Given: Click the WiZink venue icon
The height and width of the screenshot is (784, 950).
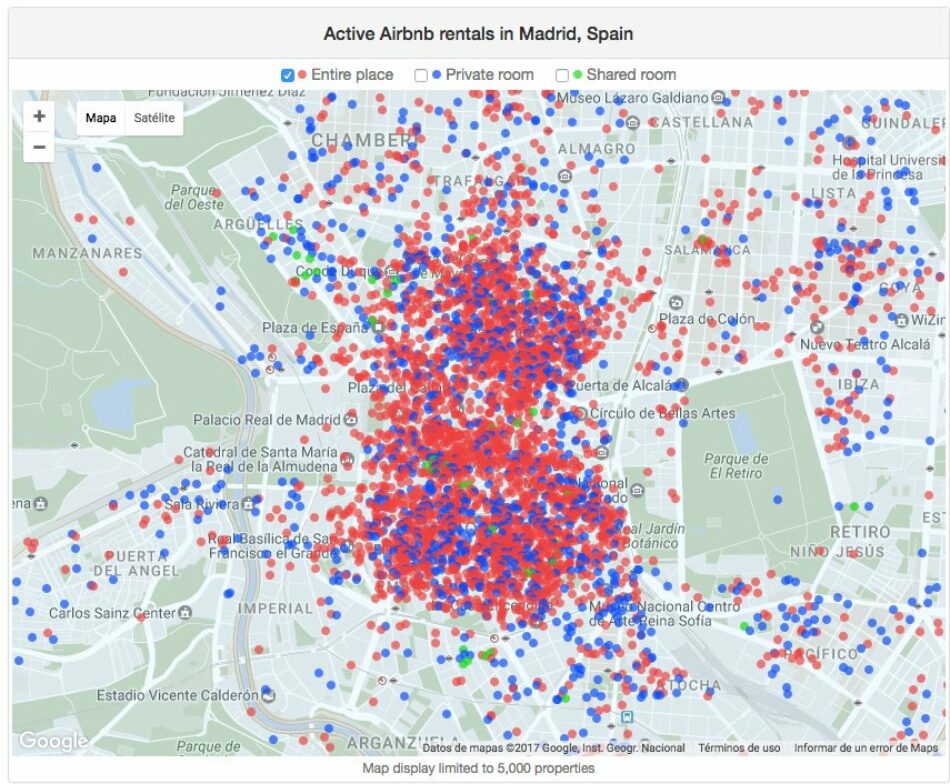Looking at the screenshot, I should [x=902, y=319].
